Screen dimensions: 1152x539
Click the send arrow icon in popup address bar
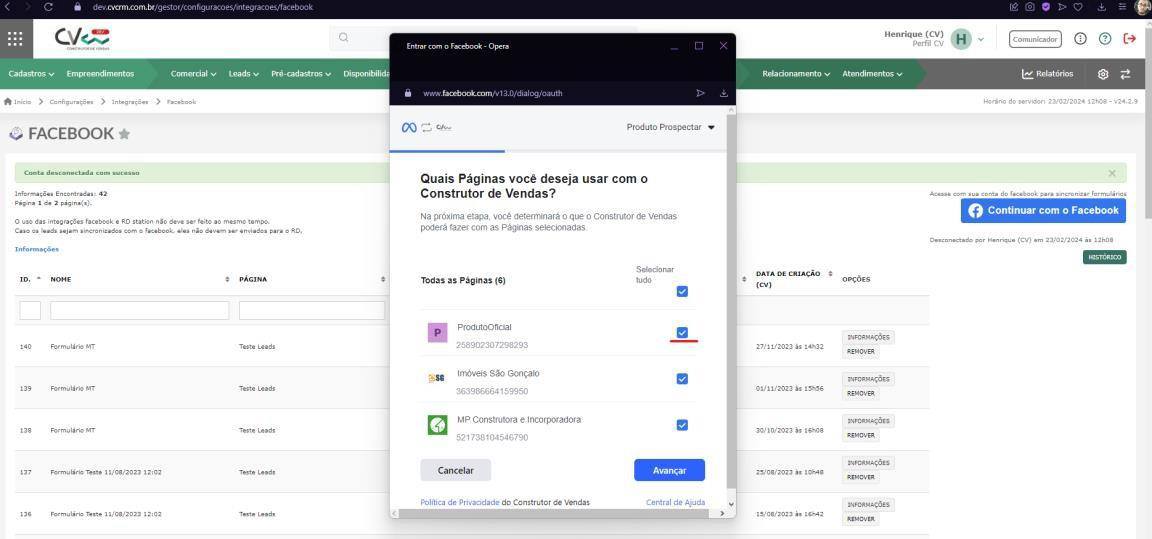pos(700,93)
